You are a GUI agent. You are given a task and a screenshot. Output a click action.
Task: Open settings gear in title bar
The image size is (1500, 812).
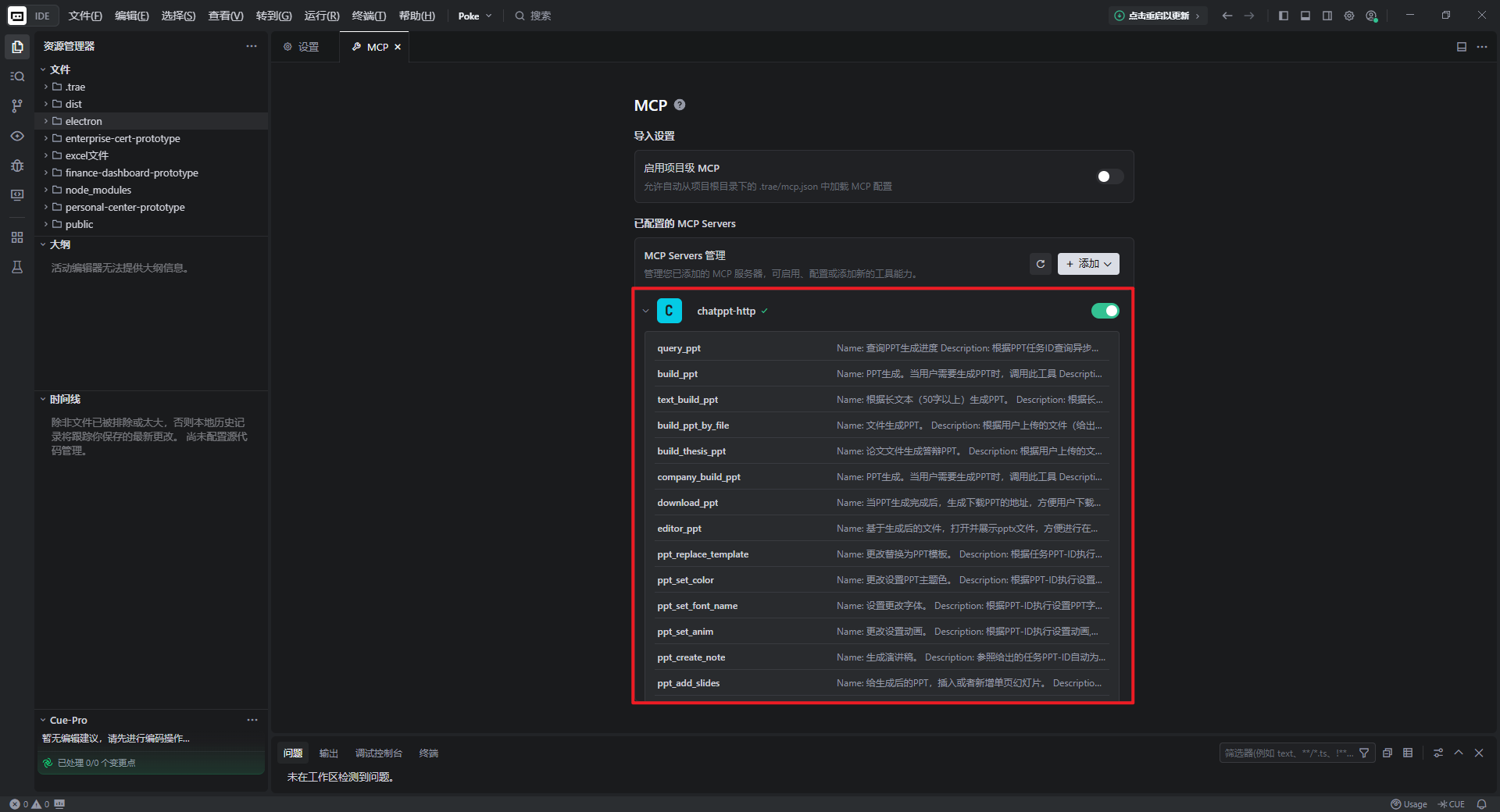pos(1349,16)
